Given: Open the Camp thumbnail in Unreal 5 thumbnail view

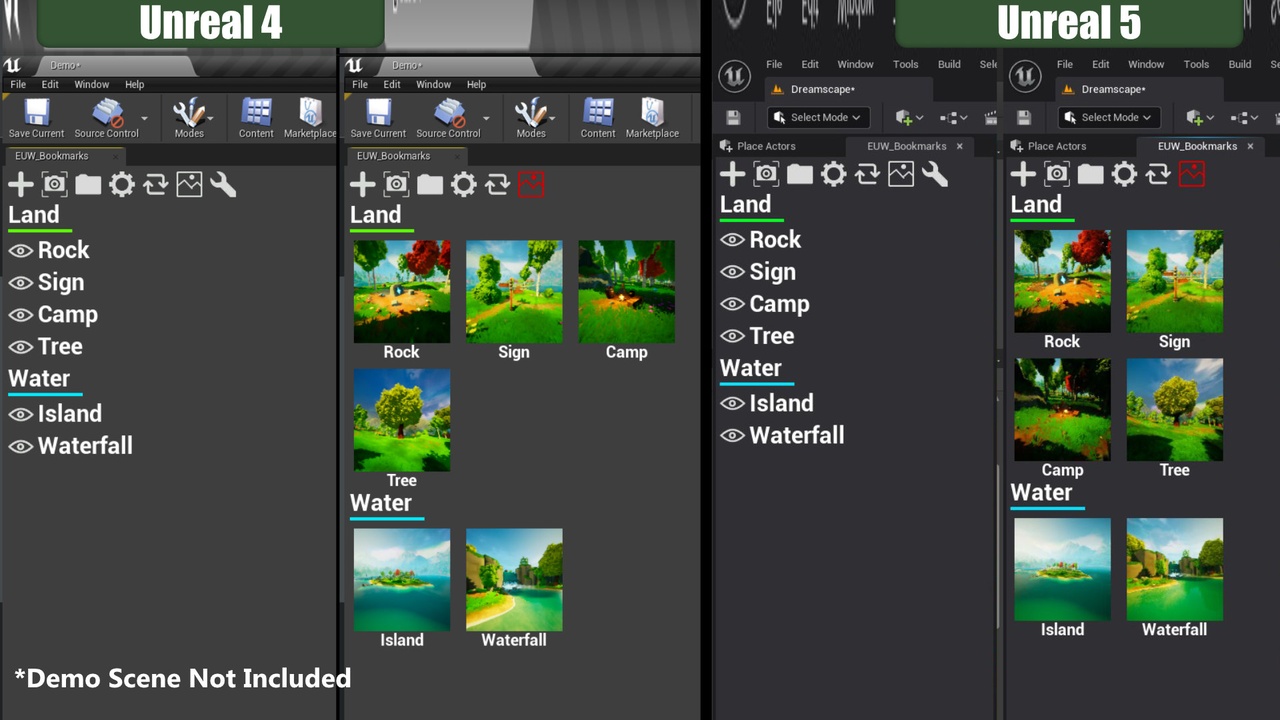Looking at the screenshot, I should 1062,409.
